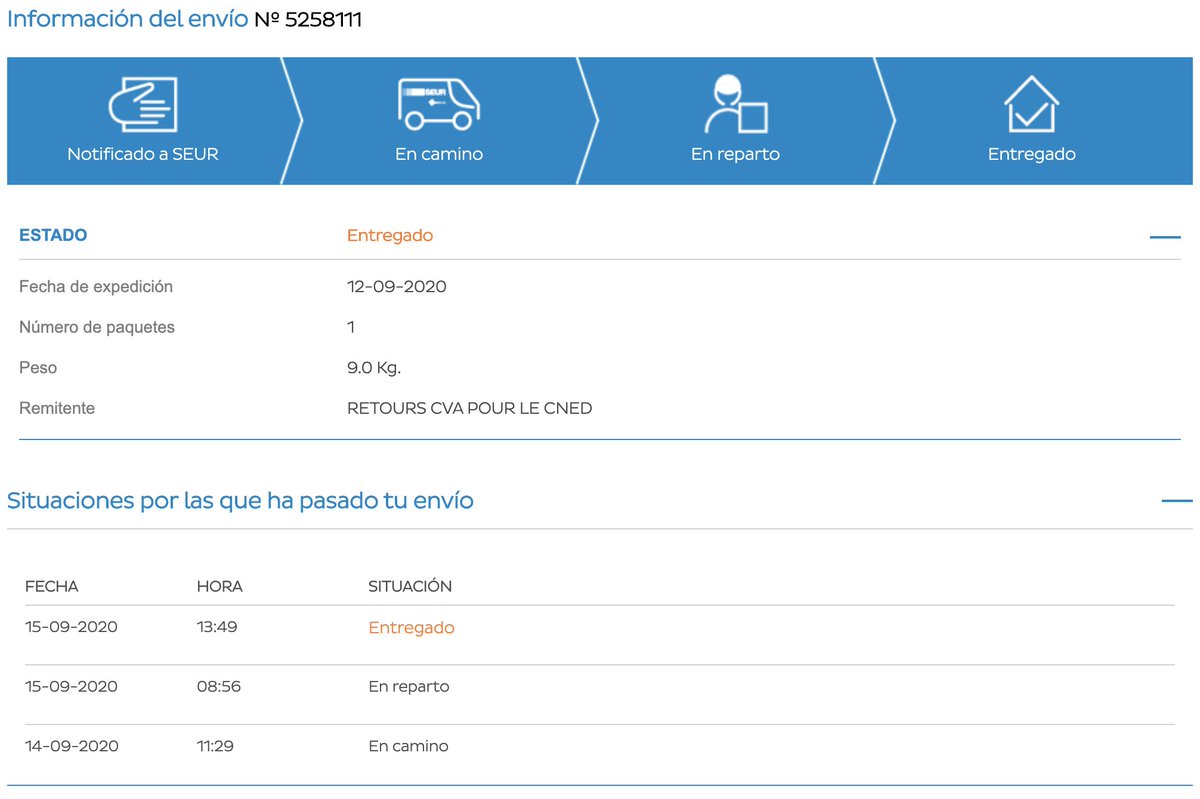Collapse the Situaciones shipment history section

pos(1177,500)
